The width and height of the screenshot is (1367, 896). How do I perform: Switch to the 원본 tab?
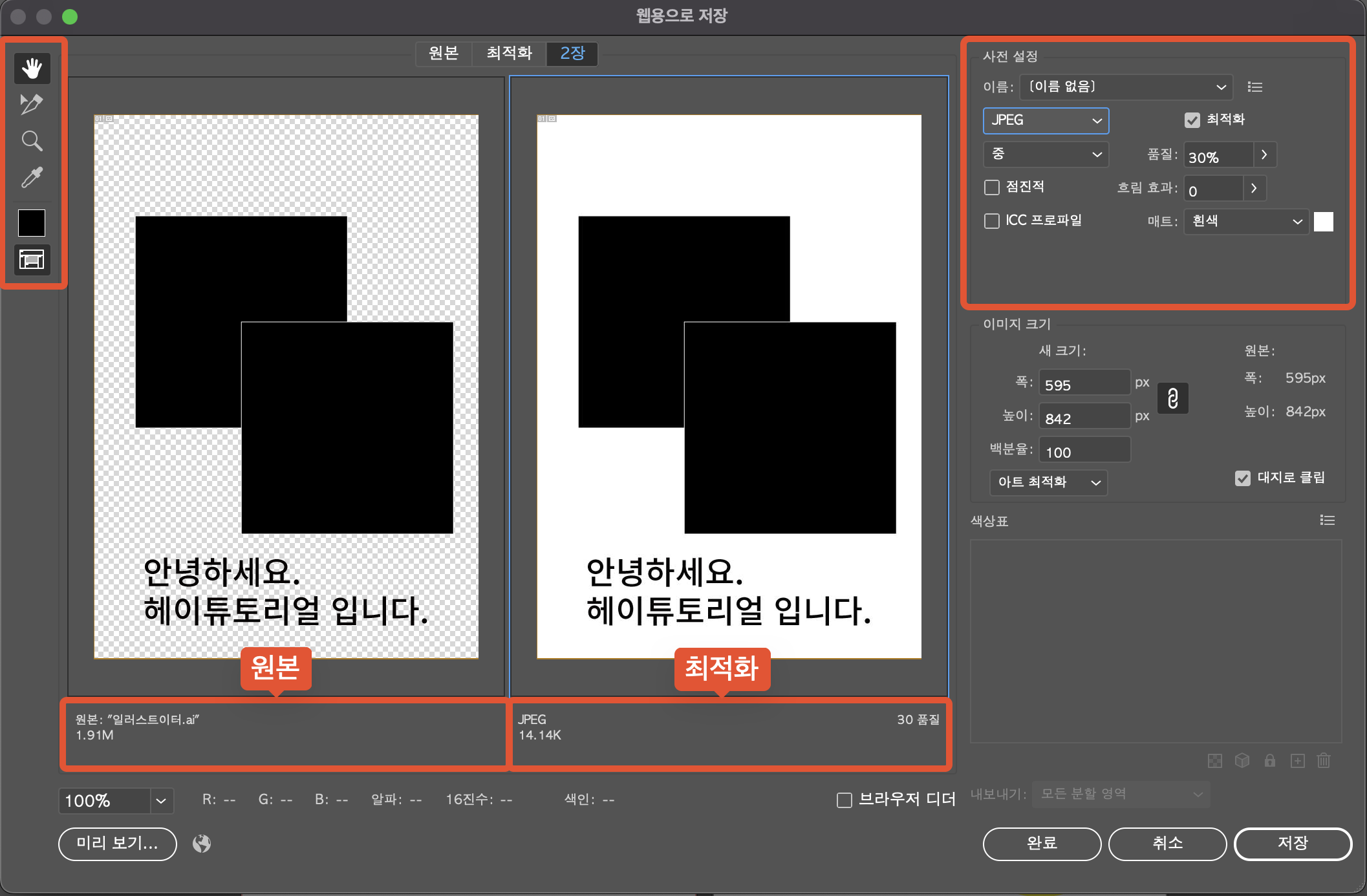click(x=444, y=53)
